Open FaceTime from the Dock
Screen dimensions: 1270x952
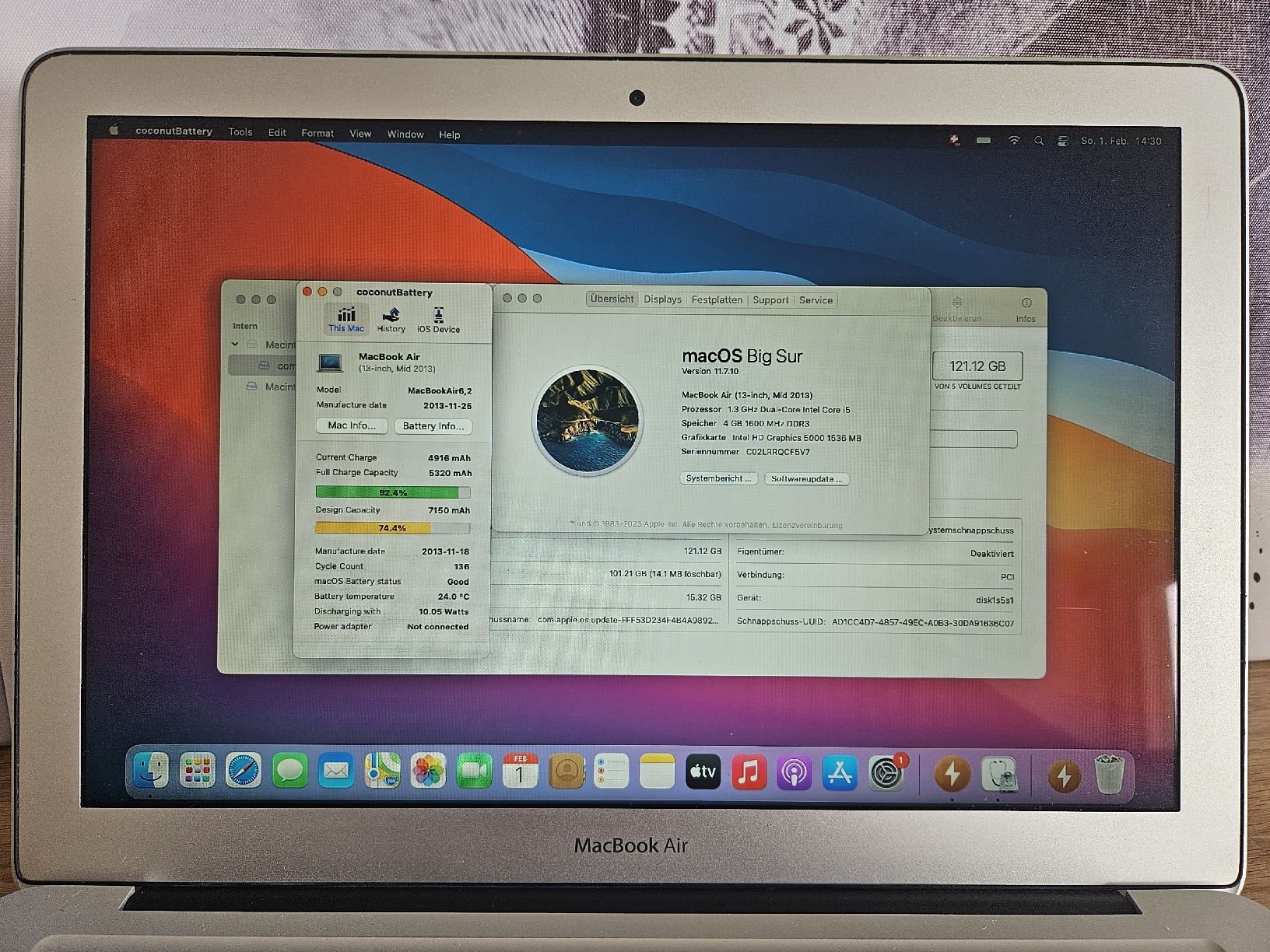pyautogui.click(x=474, y=772)
